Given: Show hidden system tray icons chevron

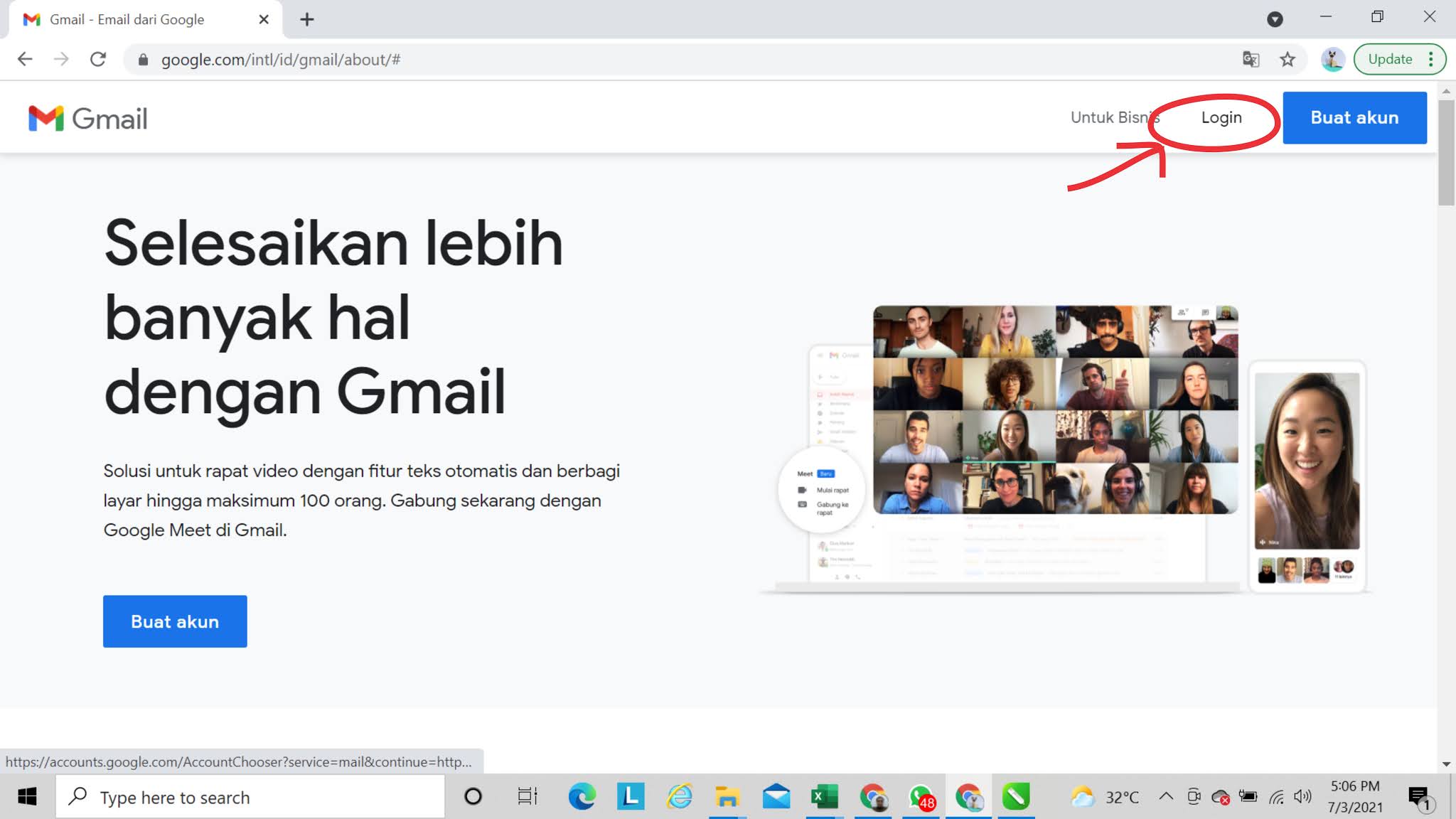Looking at the screenshot, I should (x=1166, y=796).
